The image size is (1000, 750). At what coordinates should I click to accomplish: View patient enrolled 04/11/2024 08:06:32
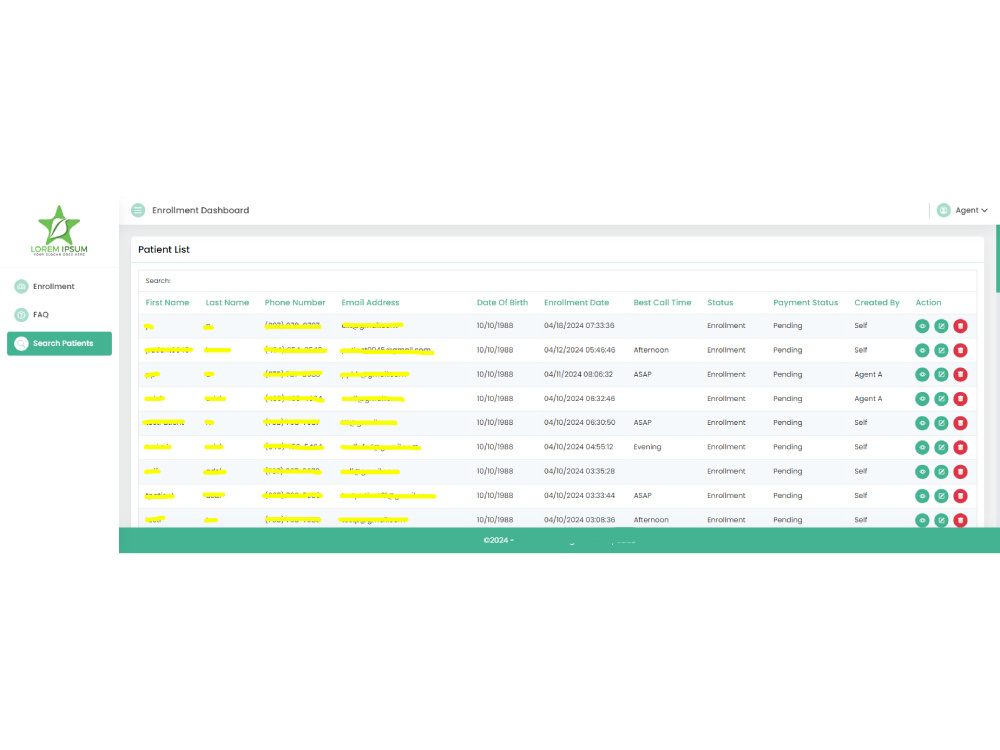[922, 374]
